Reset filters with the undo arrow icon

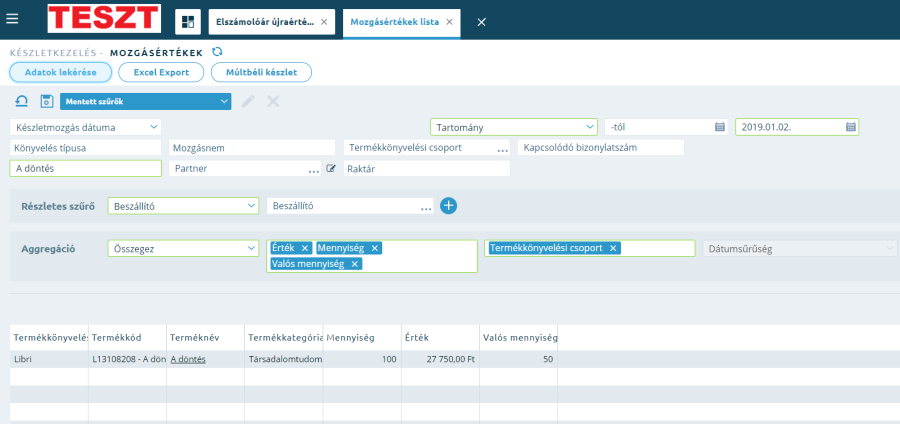pyautogui.click(x=21, y=102)
